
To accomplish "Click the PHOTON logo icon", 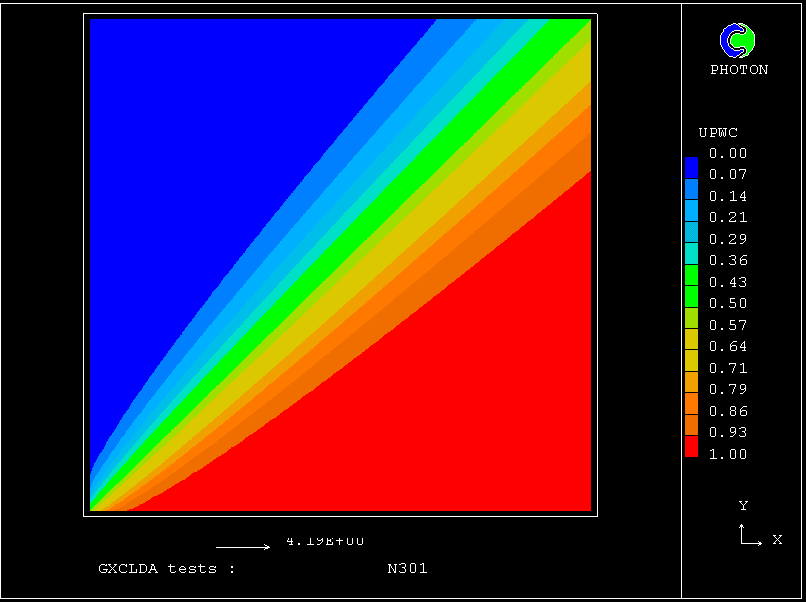I will (x=738, y=40).
